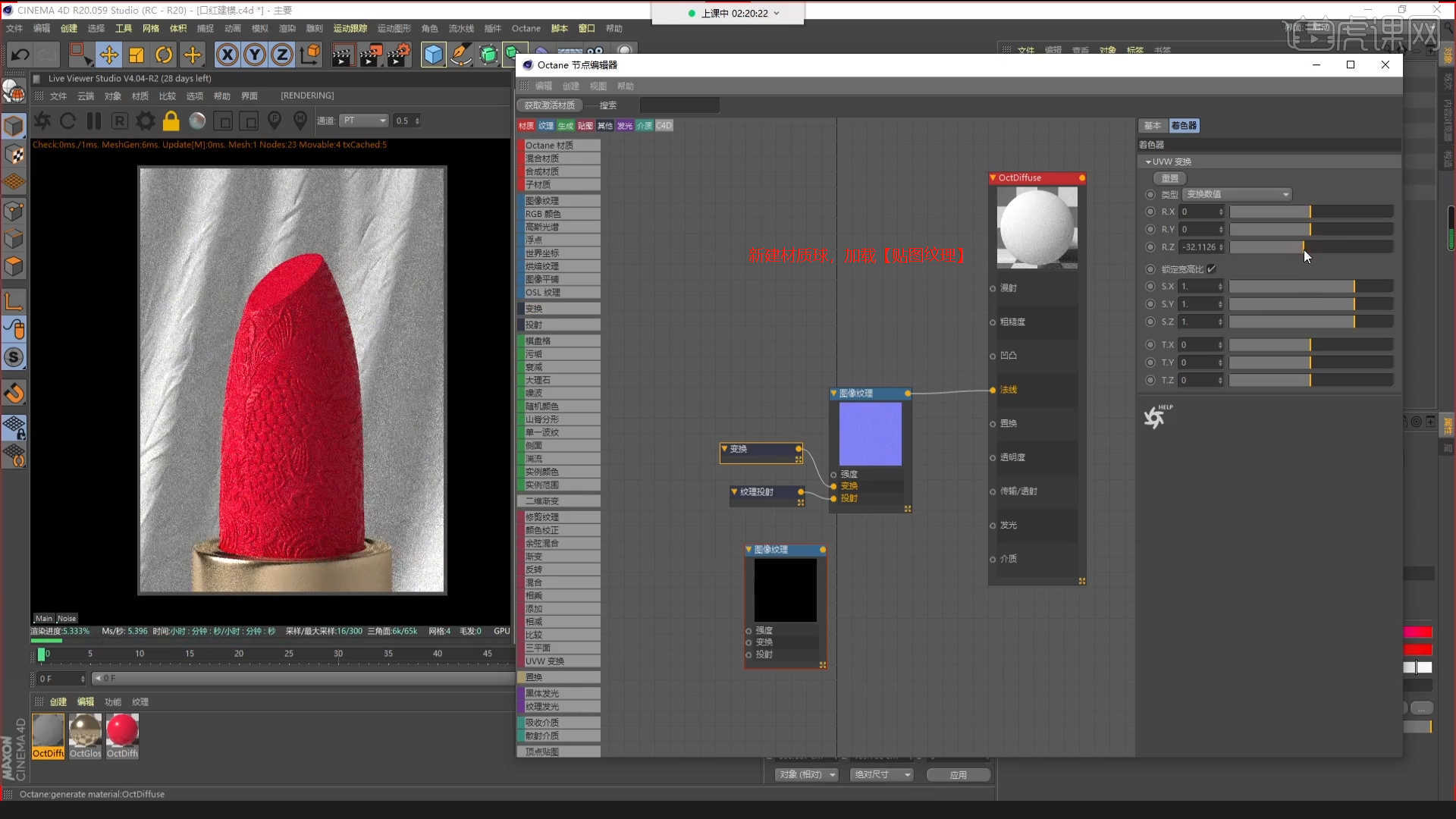Toggle S.X animation circle
This screenshot has height=819, width=1456.
1150,287
